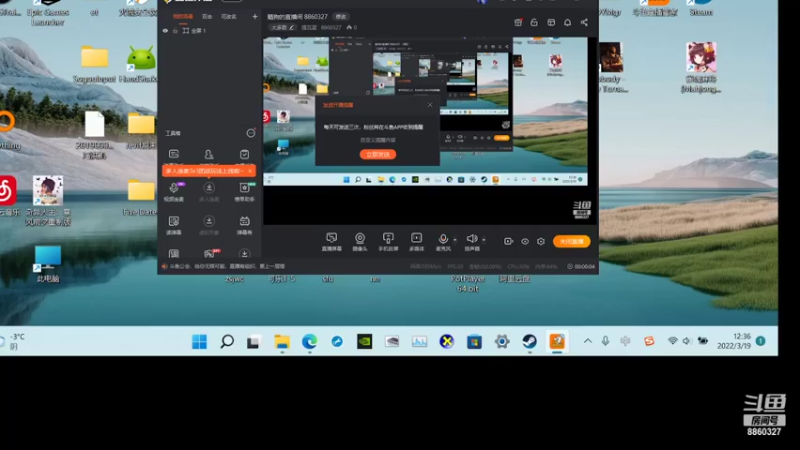Open the 榜单助手 tool
The width and height of the screenshot is (800, 450).
pyautogui.click(x=244, y=191)
